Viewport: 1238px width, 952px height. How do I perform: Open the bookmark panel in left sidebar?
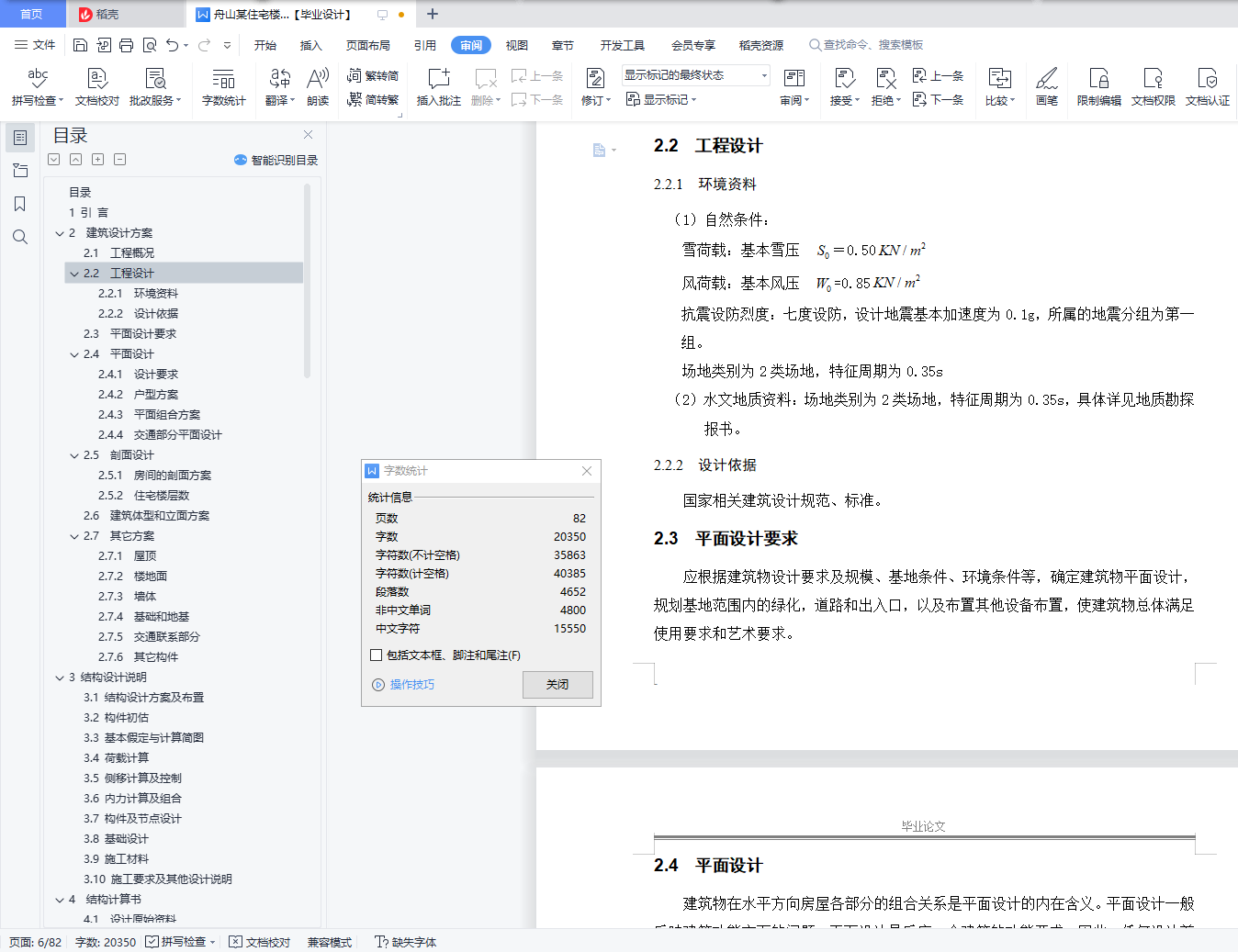(20, 204)
